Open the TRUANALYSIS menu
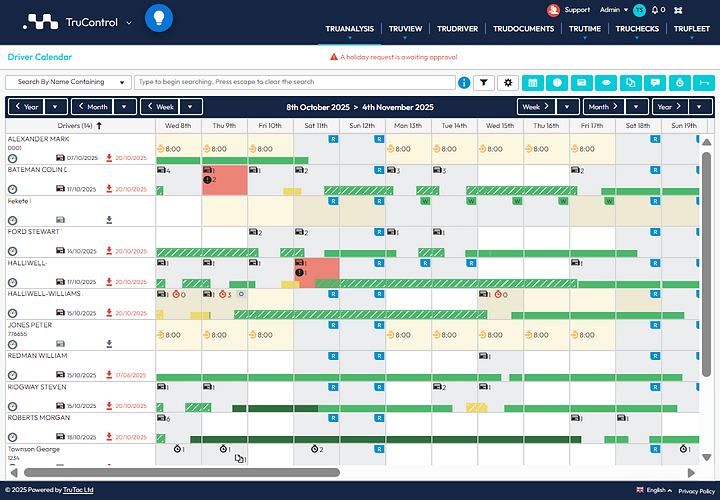720x500 pixels. pos(349,29)
